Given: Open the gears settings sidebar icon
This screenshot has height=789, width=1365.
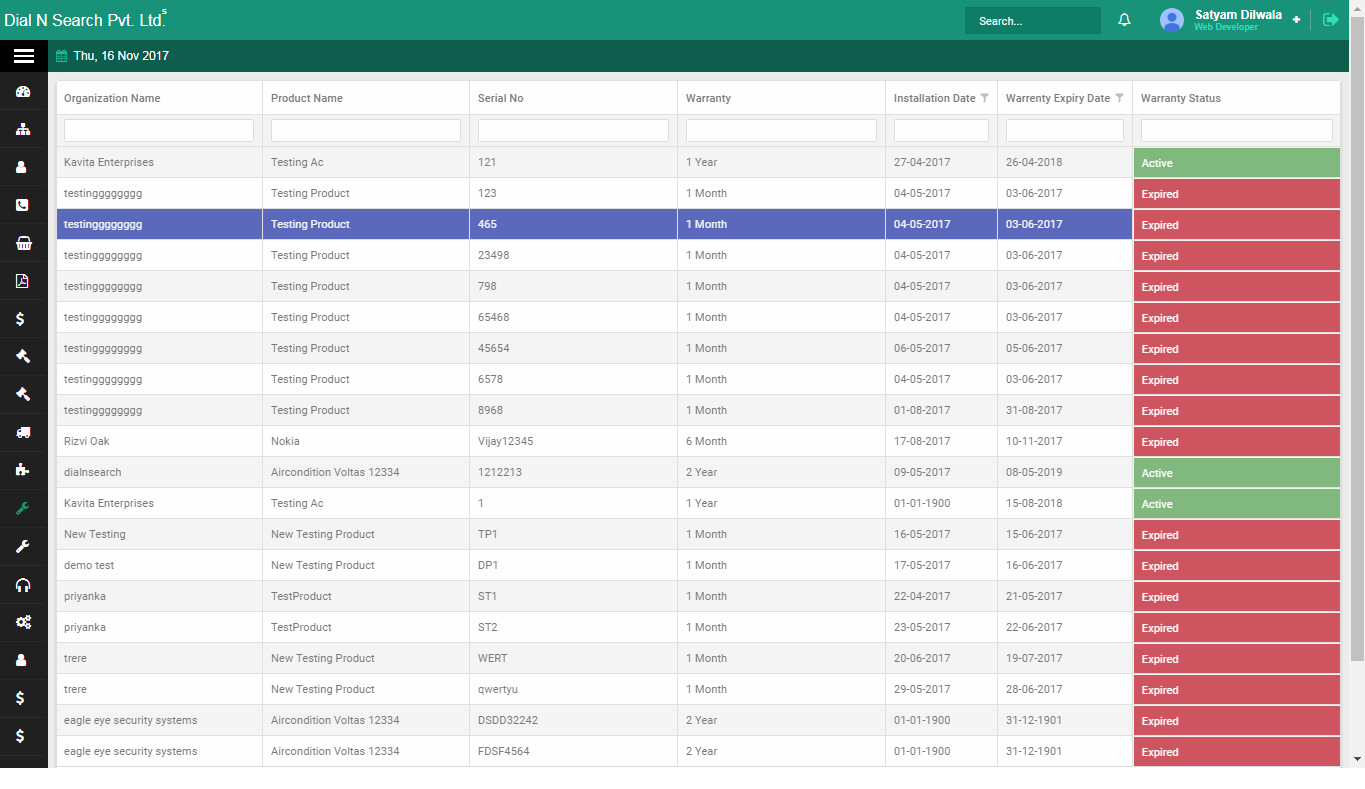Looking at the screenshot, I should (x=23, y=622).
